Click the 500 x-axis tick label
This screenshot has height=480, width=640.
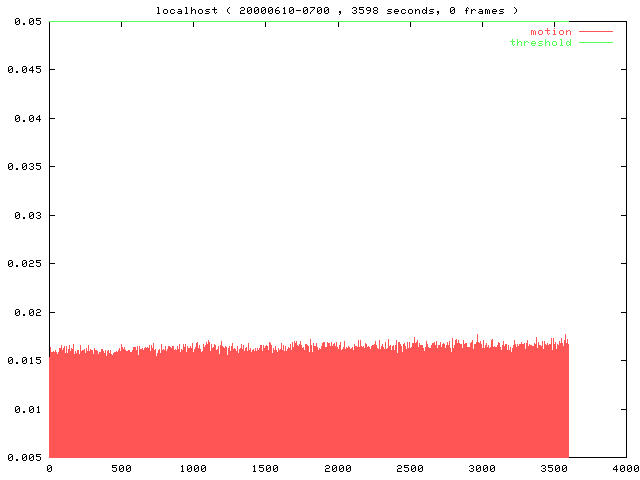pos(121,468)
